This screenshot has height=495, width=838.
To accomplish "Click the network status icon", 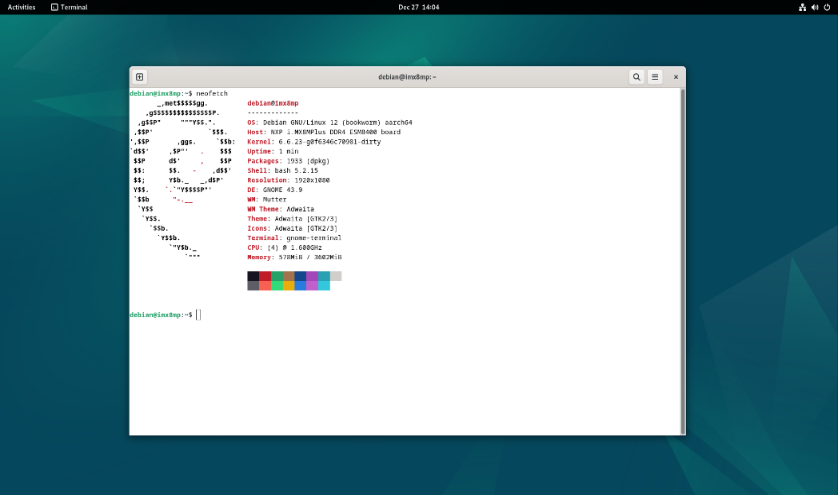I will tap(802, 7).
